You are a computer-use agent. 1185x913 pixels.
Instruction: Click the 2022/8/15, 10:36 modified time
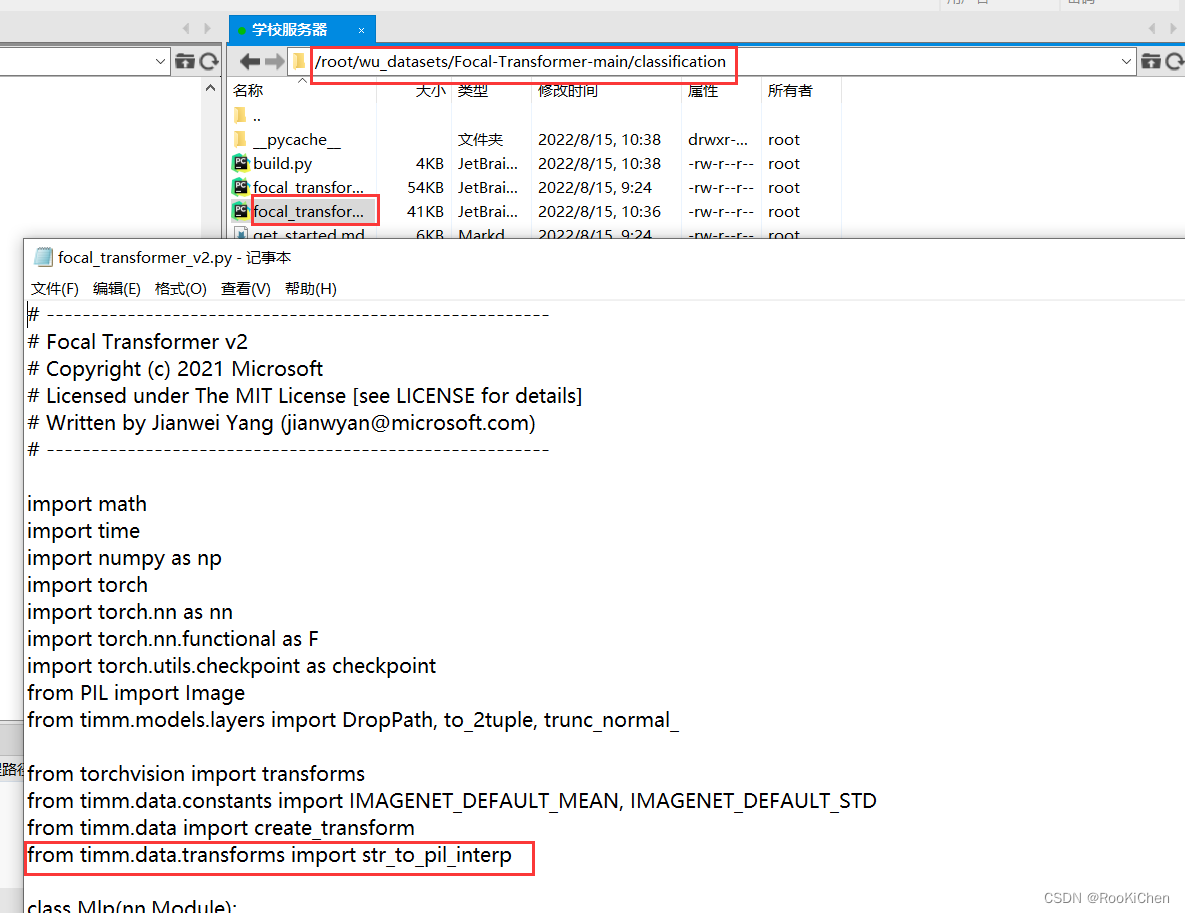[x=599, y=212]
